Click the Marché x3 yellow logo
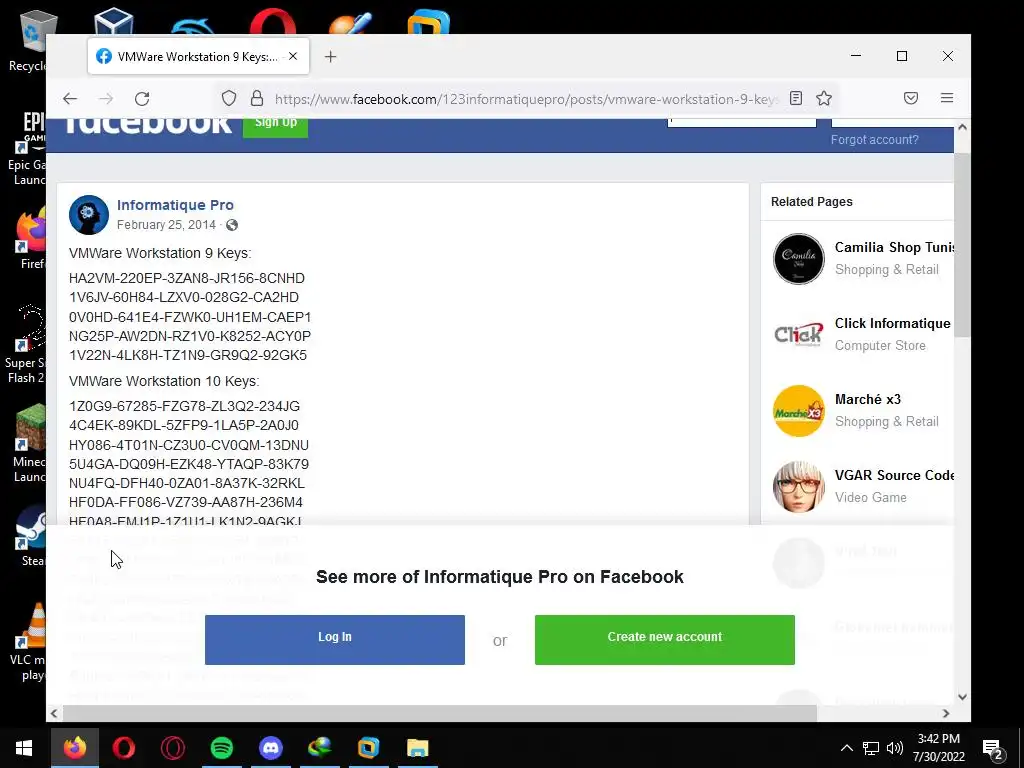The image size is (1024, 768). [x=799, y=411]
